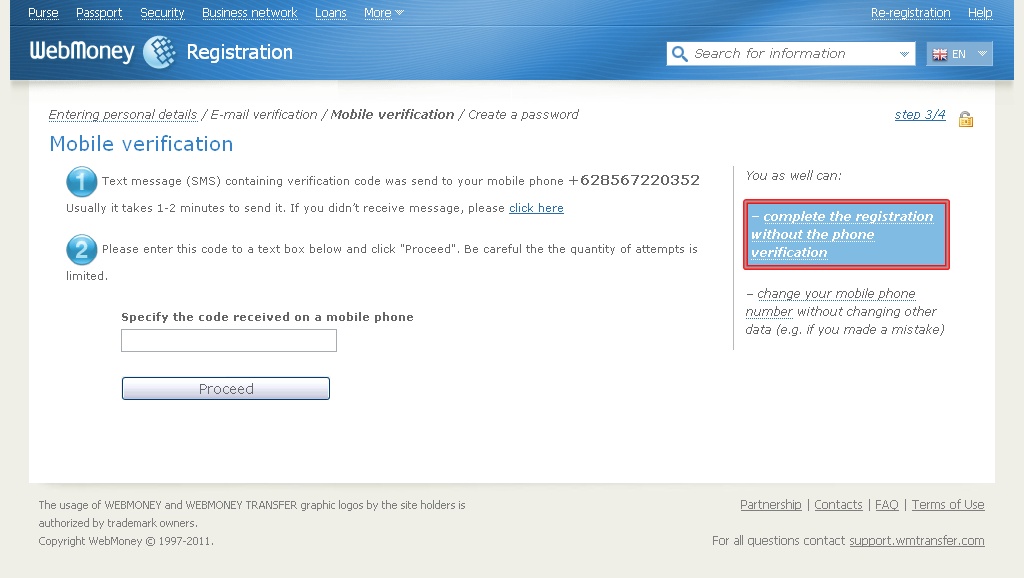Open the Security menu item
This screenshot has height=578, width=1024.
click(x=162, y=12)
